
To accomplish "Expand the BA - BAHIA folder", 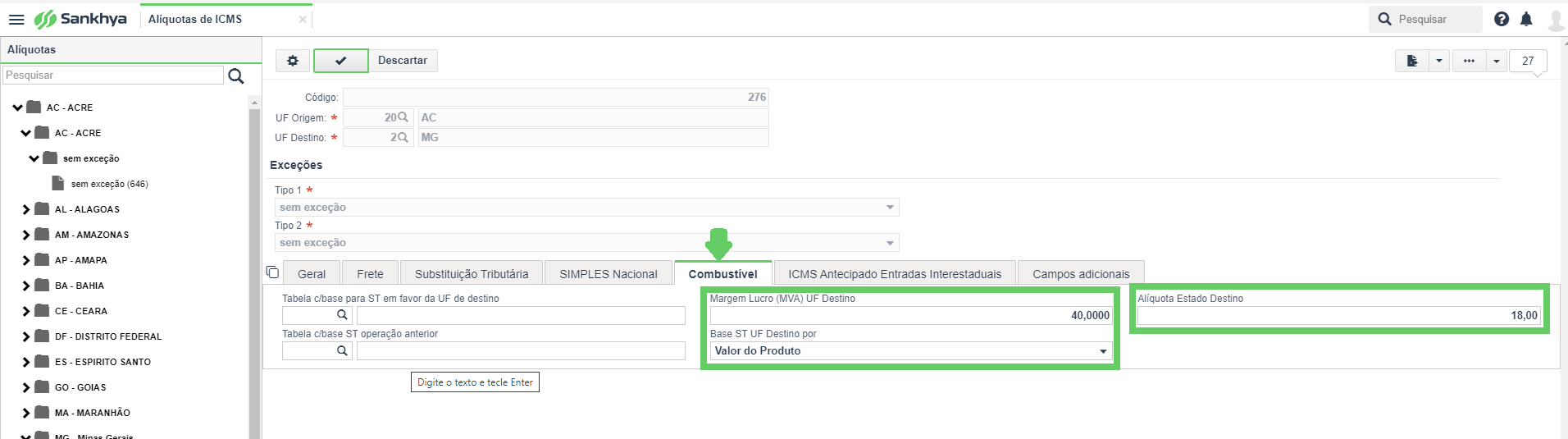I will (26, 286).
